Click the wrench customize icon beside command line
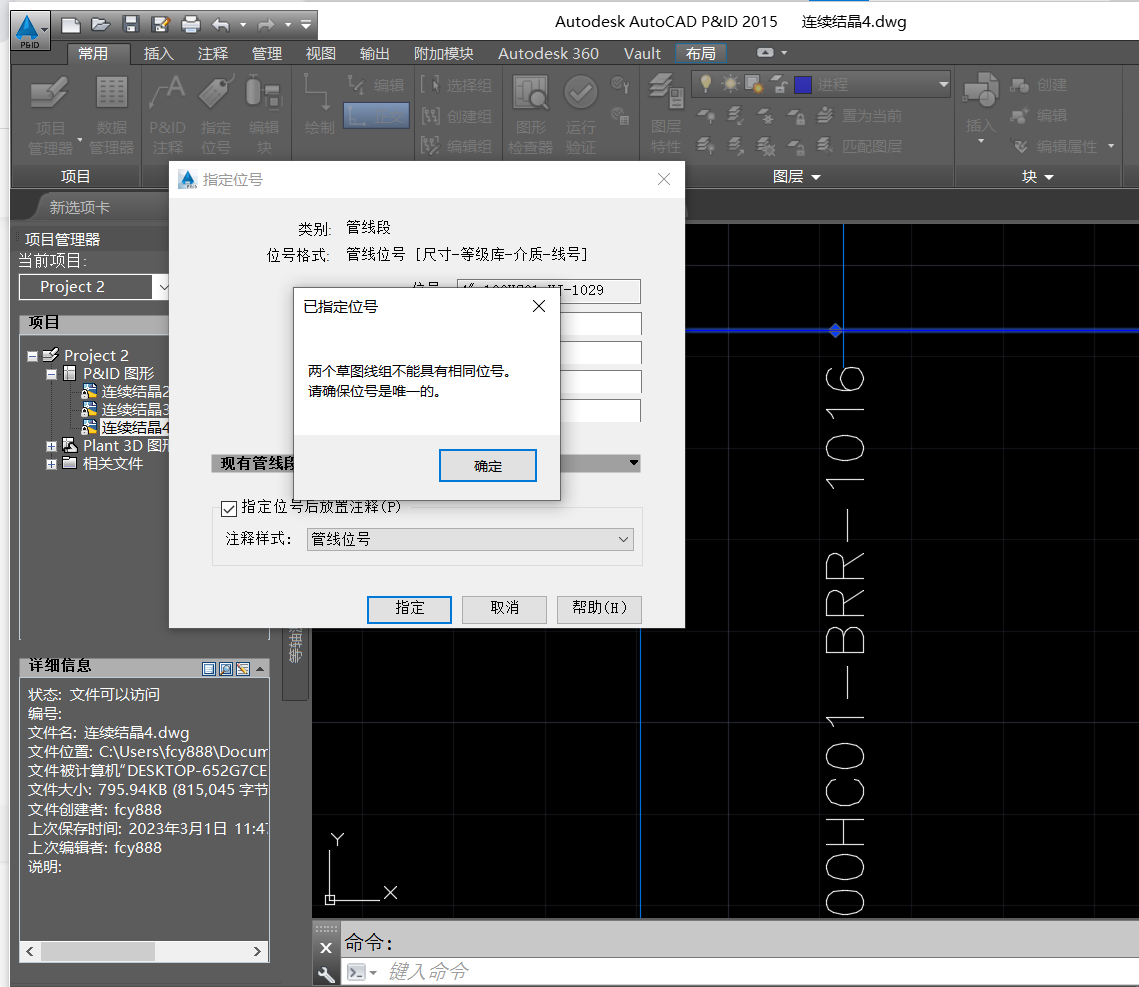1139x987 pixels. pos(326,973)
